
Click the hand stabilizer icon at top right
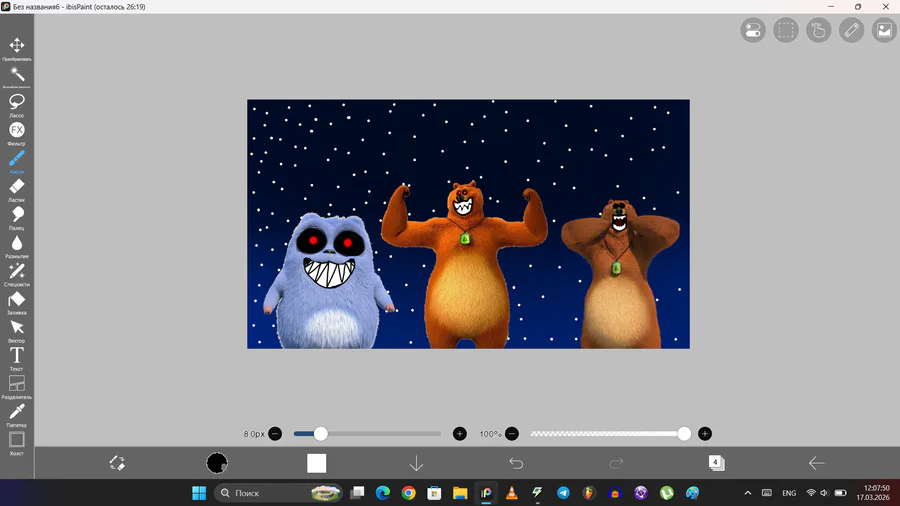coord(818,30)
